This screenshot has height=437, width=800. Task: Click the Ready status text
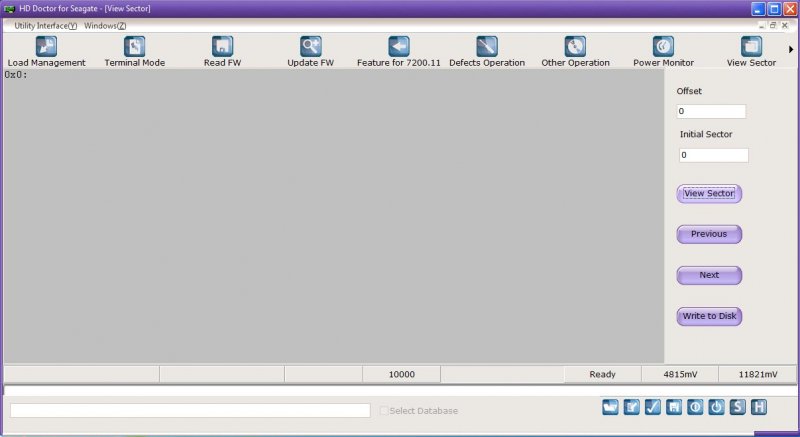pyautogui.click(x=603, y=374)
